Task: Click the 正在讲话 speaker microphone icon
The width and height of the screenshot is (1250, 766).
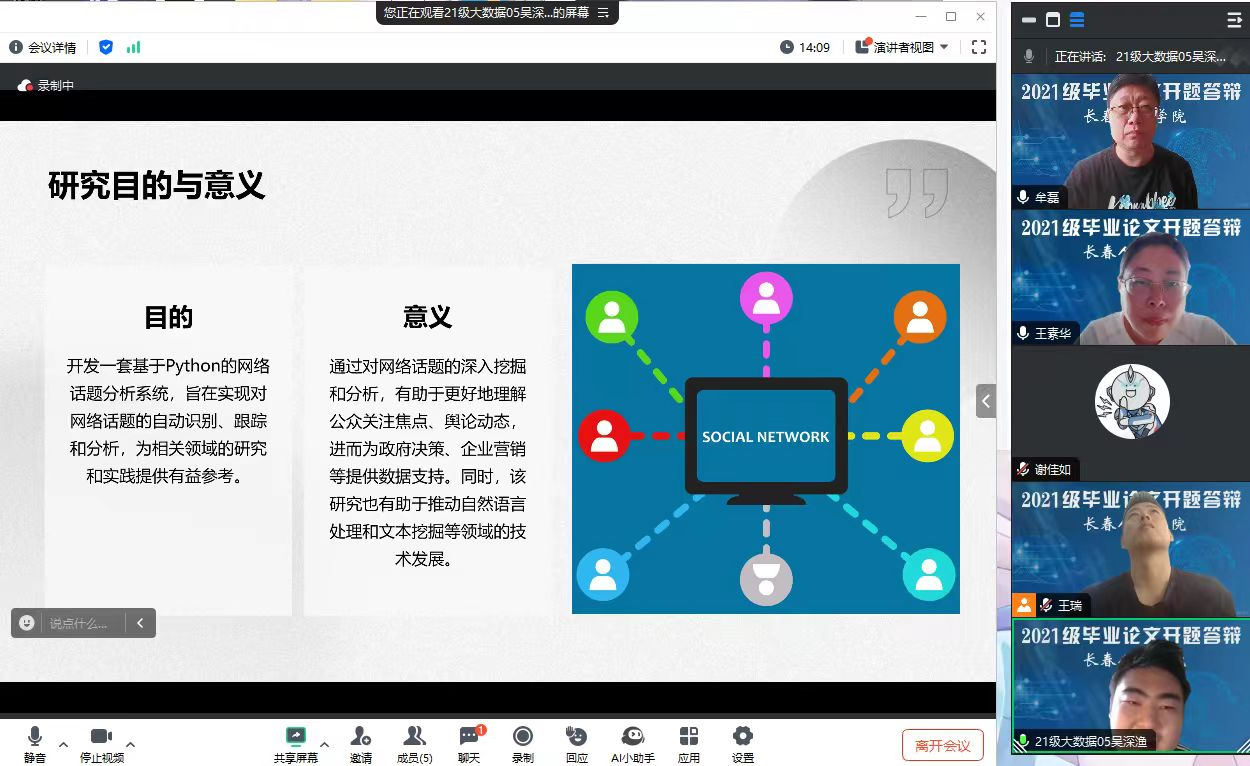Action: [x=1029, y=56]
